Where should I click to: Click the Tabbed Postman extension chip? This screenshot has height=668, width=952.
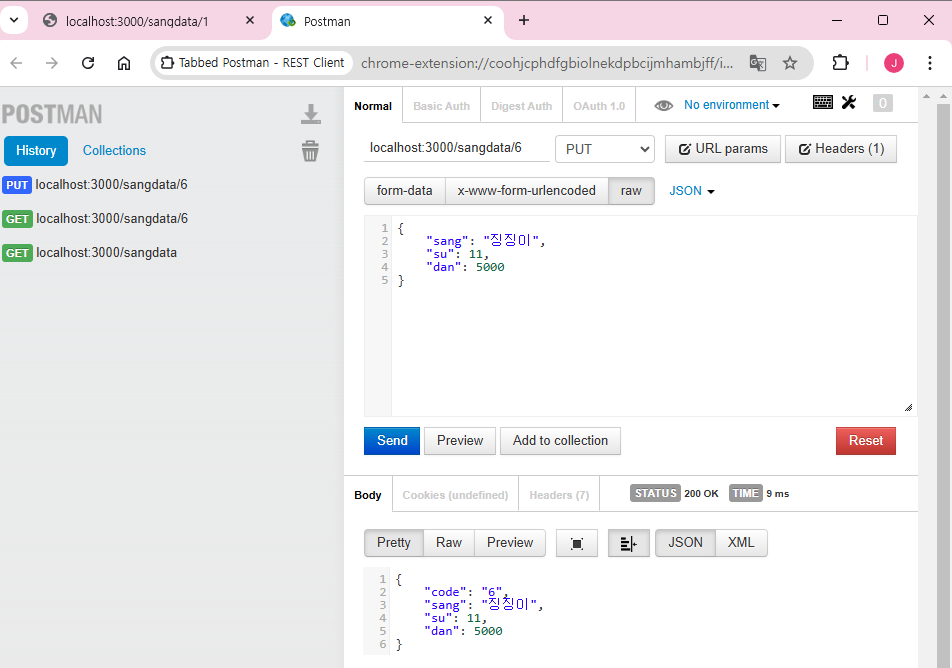(253, 63)
